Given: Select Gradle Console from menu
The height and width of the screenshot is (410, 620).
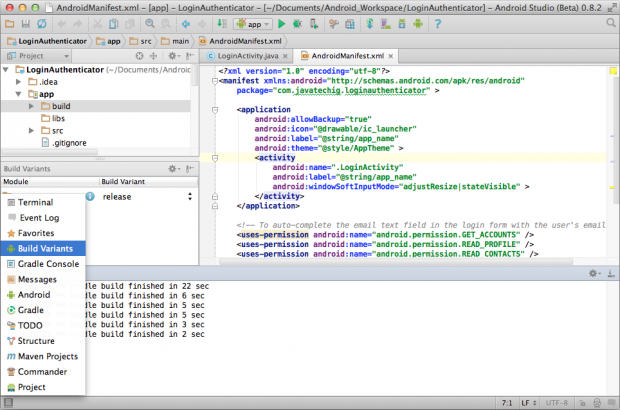Looking at the screenshot, I should pos(43,264).
